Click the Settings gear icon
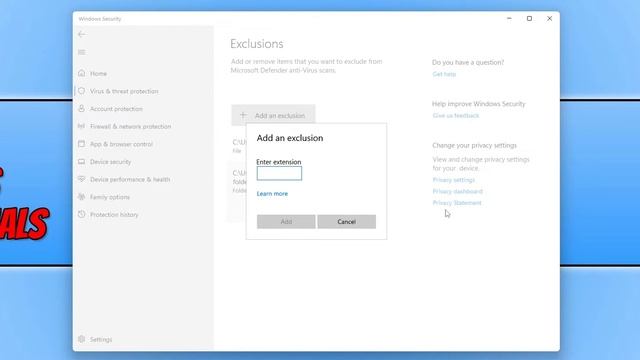The height and width of the screenshot is (360, 640). (x=82, y=339)
